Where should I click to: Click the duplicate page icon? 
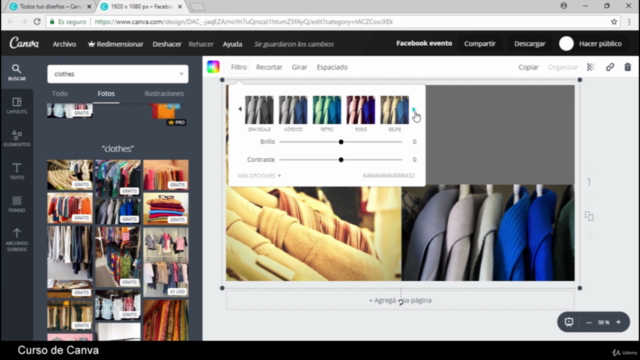coord(589,216)
